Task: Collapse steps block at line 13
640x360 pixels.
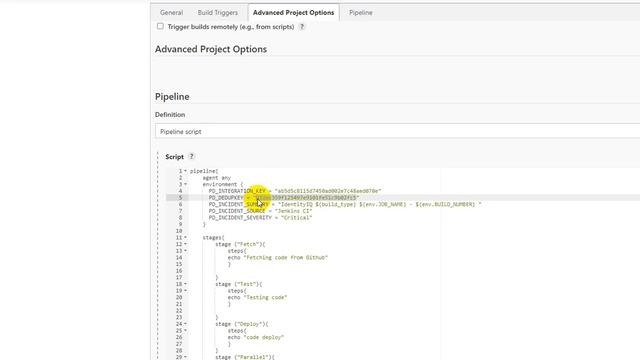Action: pos(185,251)
